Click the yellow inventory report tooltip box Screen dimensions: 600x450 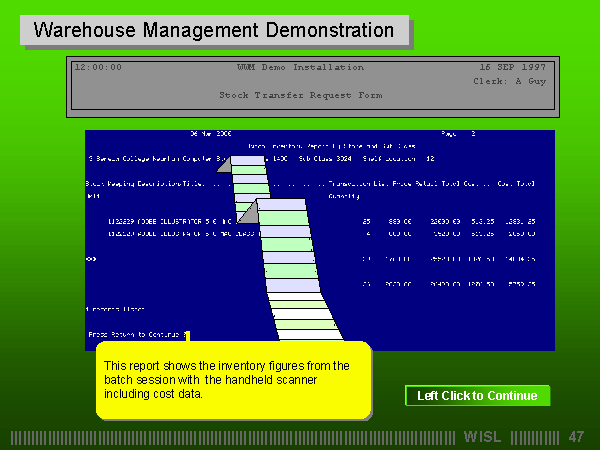[x=232, y=380]
